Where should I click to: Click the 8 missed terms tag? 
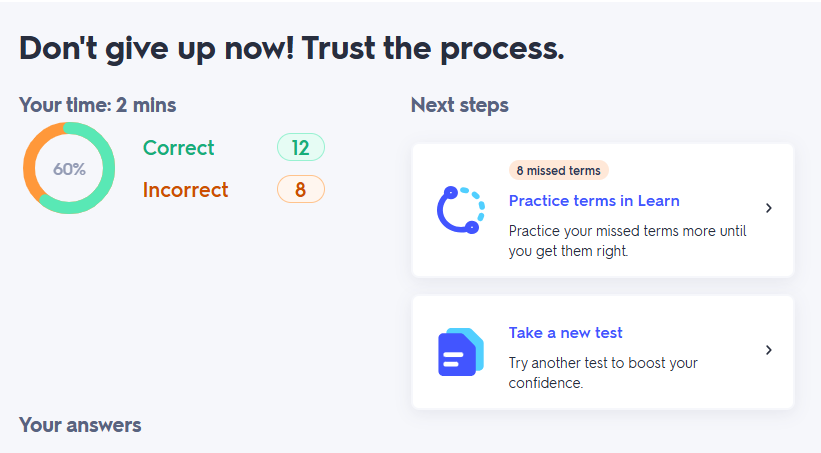(x=559, y=171)
